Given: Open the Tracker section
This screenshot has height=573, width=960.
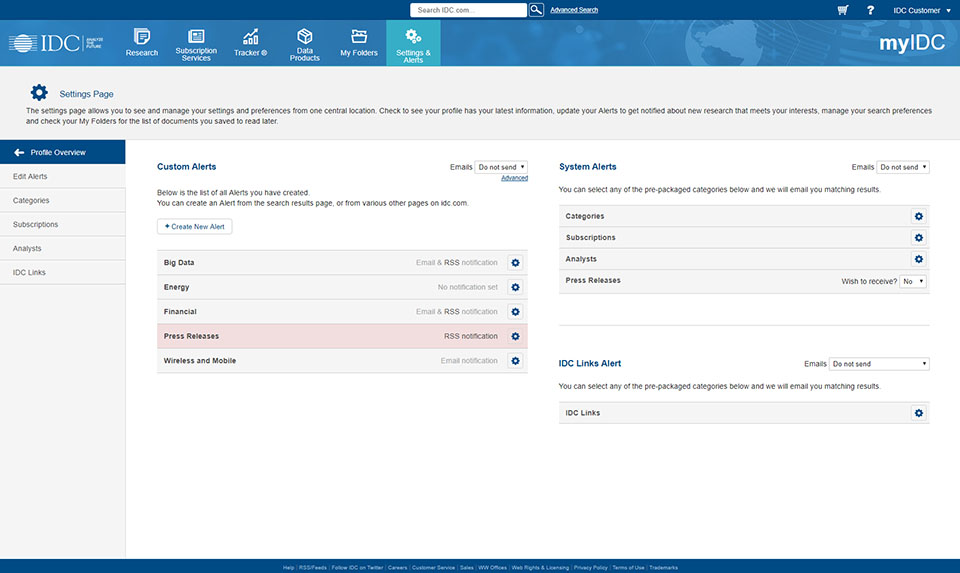Looking at the screenshot, I should pos(250,43).
